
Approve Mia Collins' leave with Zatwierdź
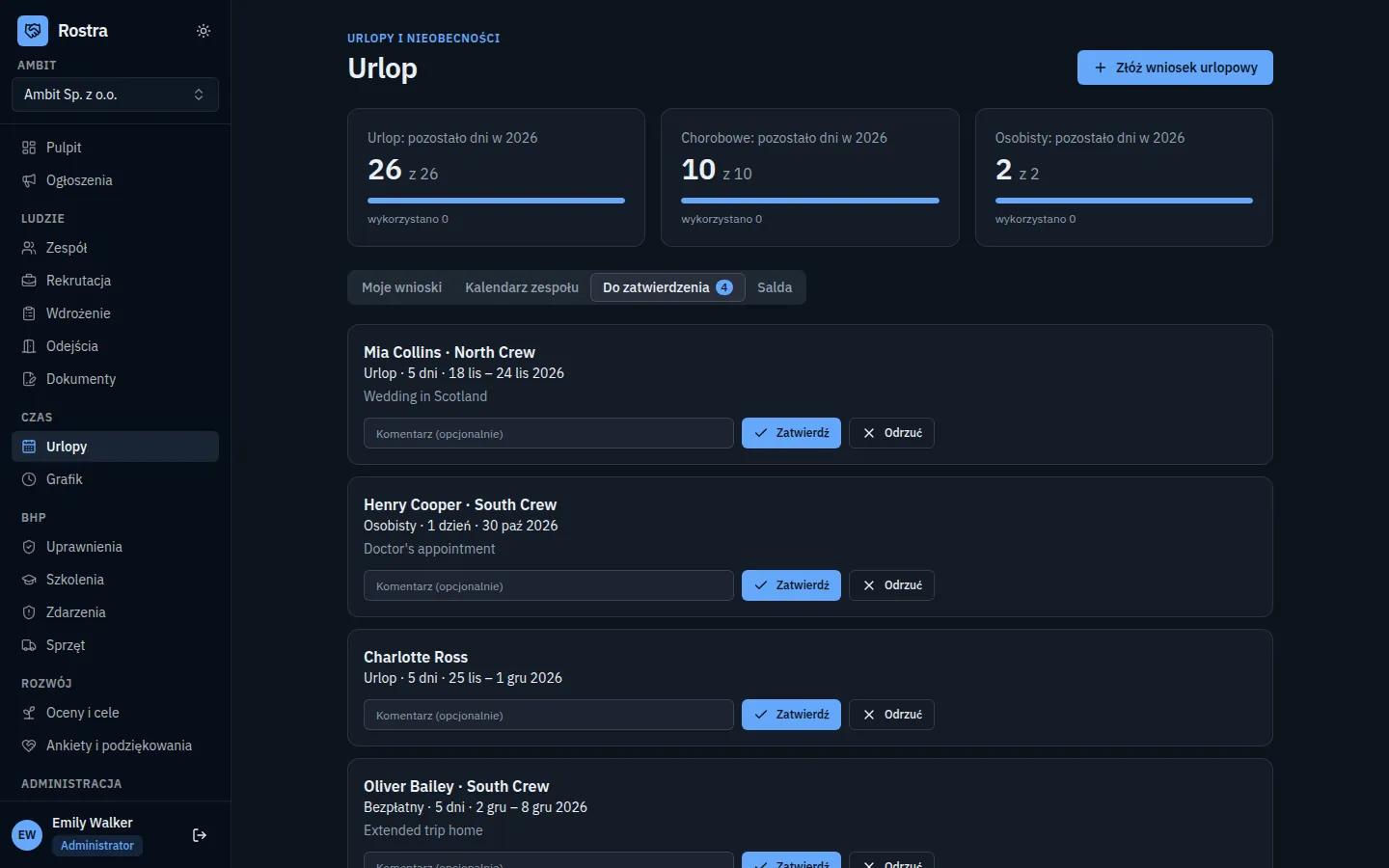[791, 433]
